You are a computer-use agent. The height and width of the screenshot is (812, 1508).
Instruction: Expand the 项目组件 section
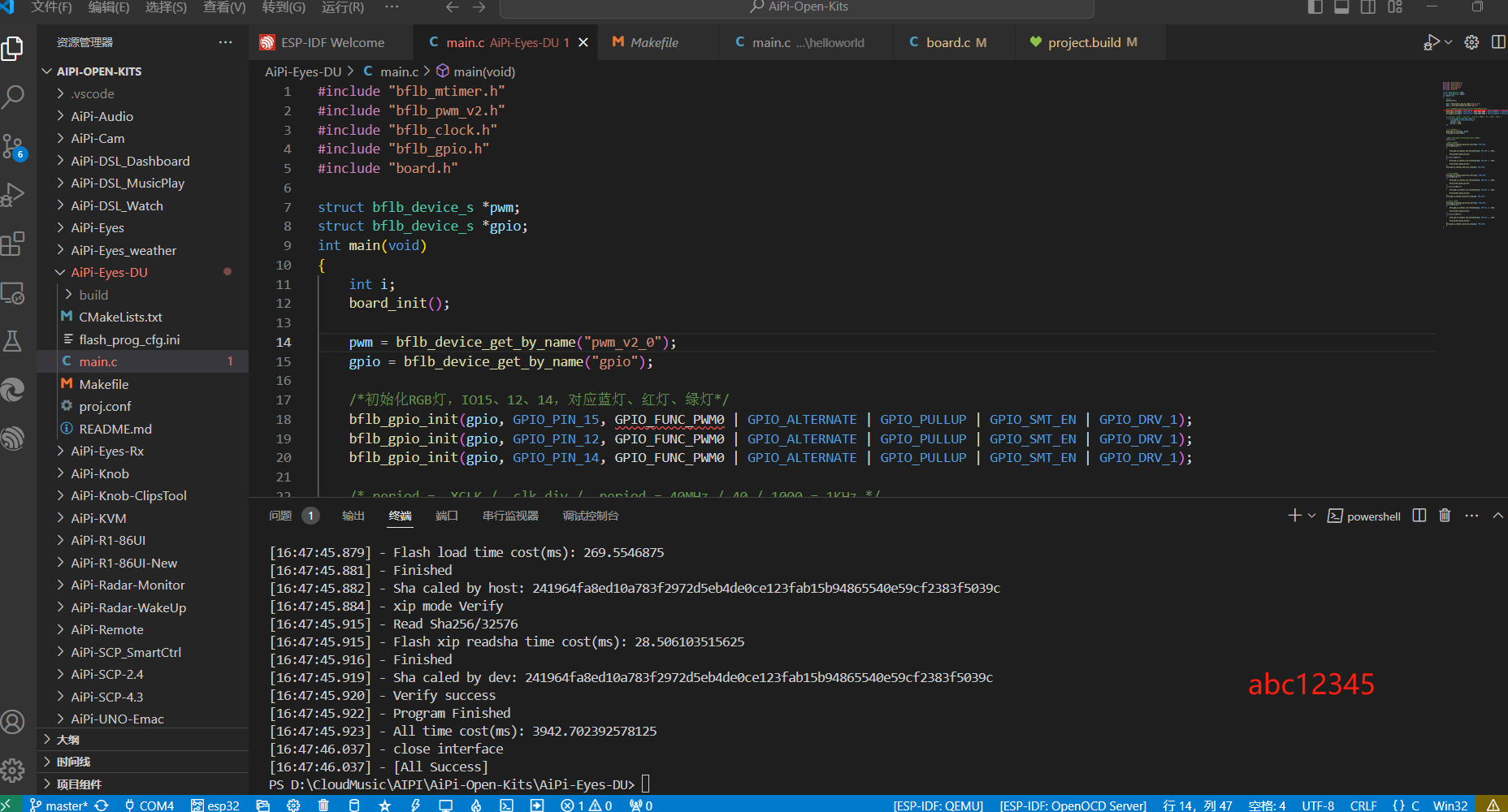pyautogui.click(x=142, y=784)
